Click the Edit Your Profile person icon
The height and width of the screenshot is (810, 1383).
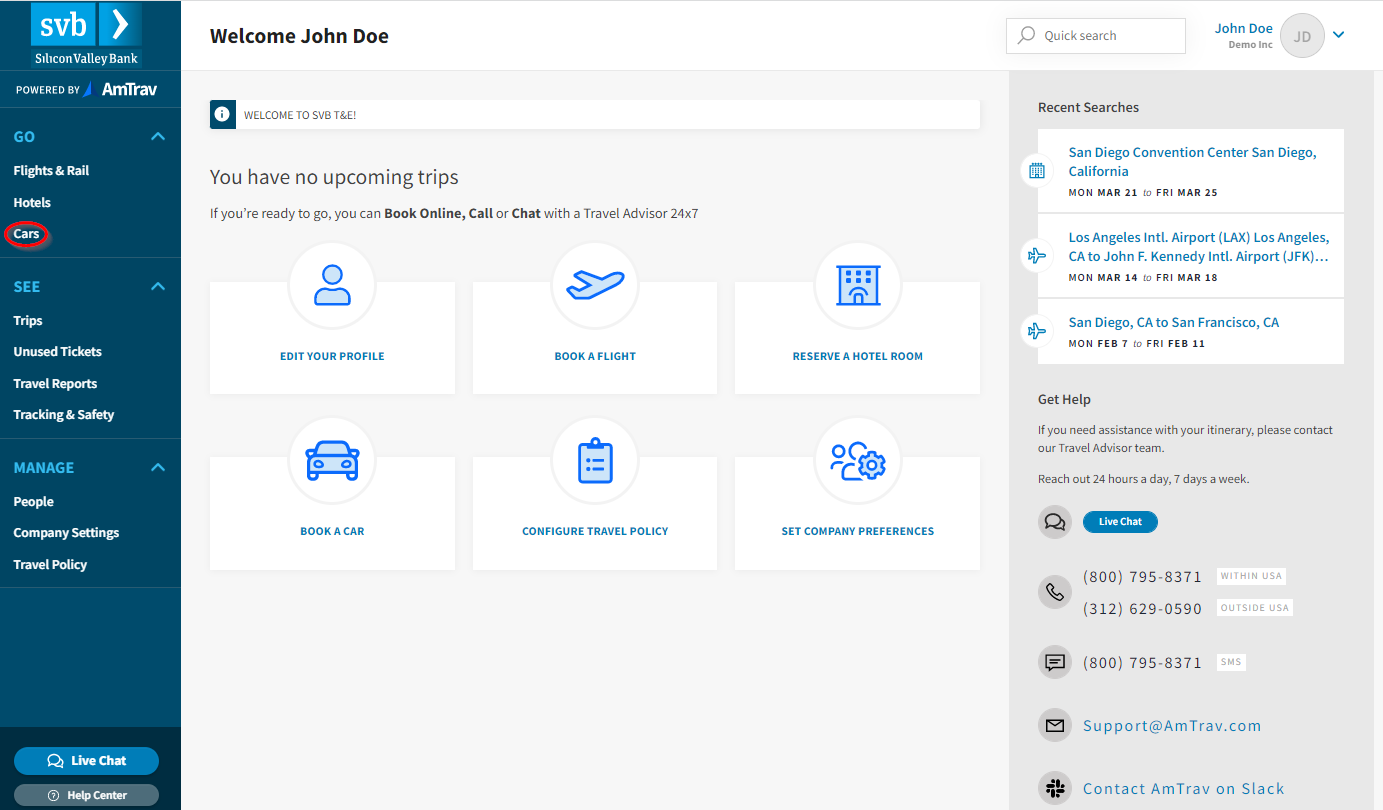click(x=332, y=285)
